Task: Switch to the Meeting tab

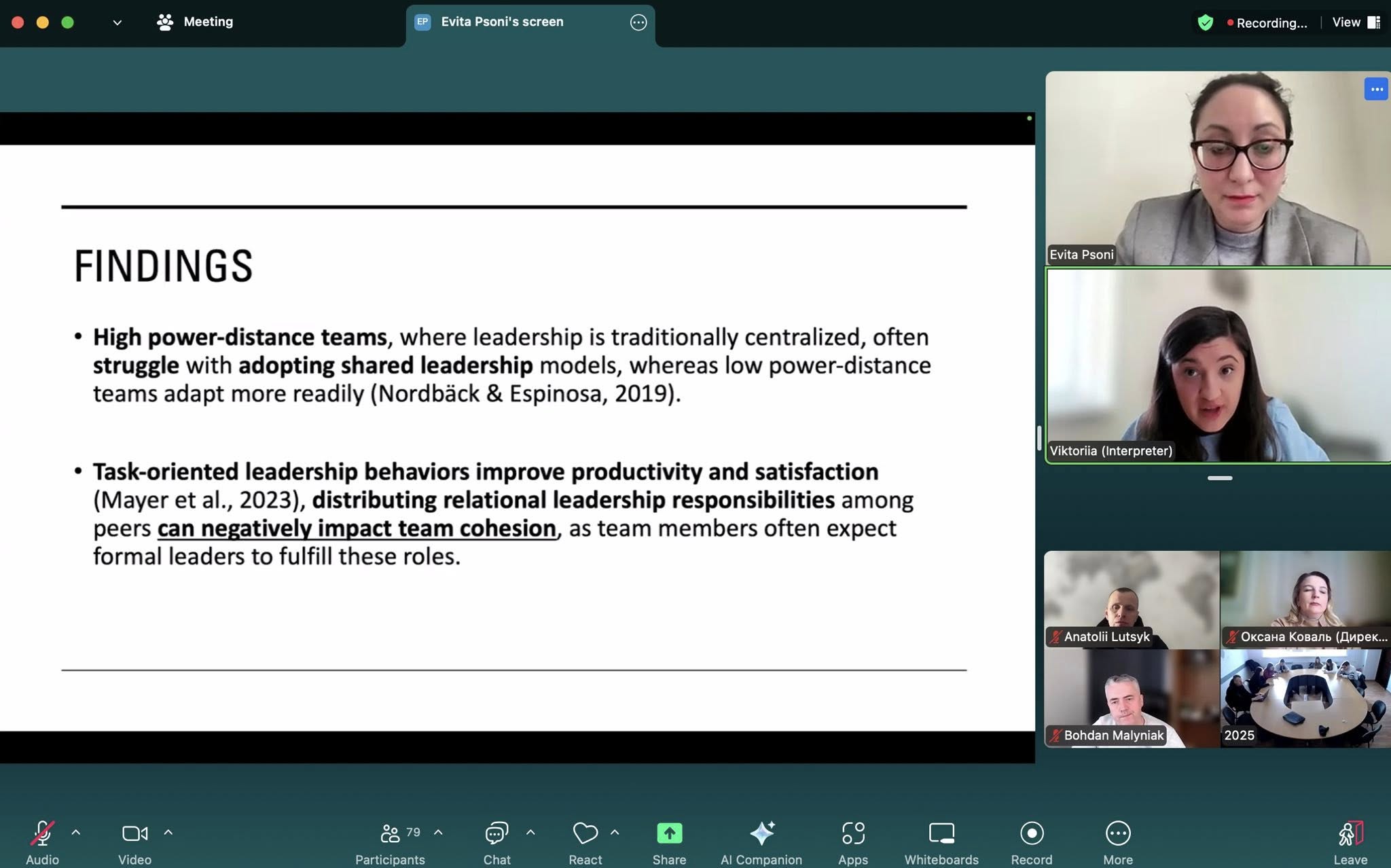Action: (x=196, y=22)
